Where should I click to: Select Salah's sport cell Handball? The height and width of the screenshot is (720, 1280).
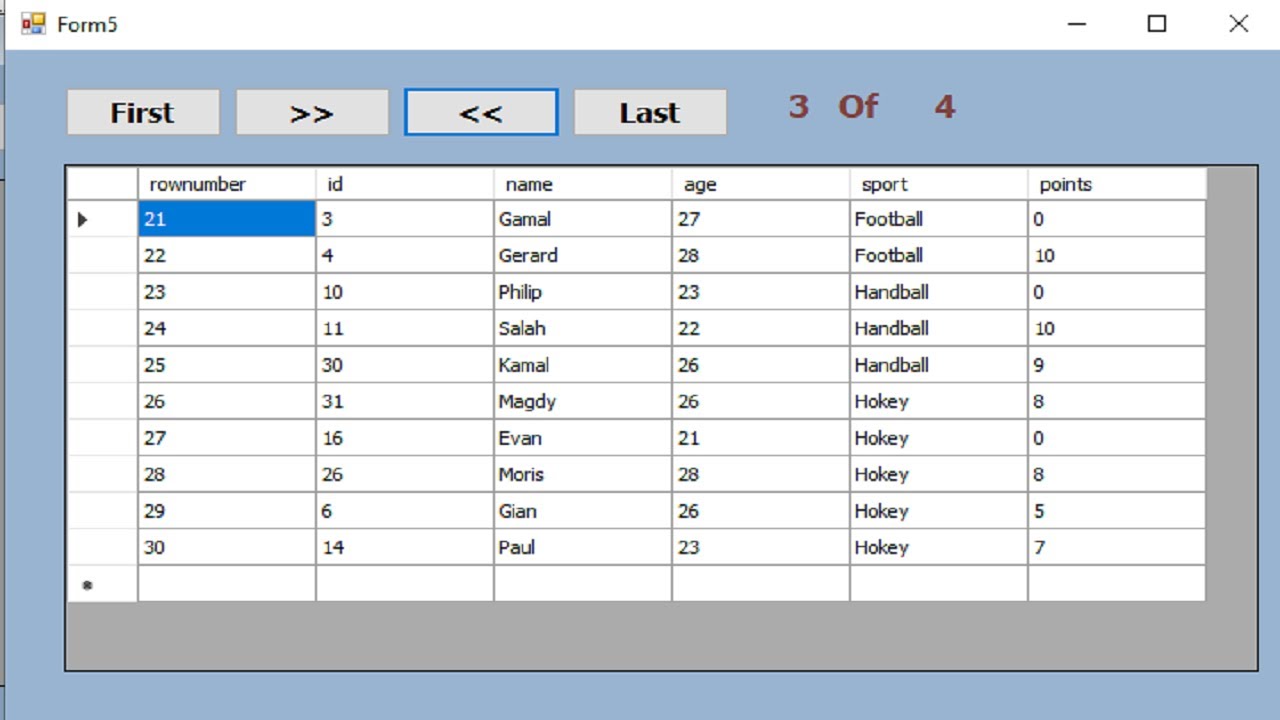939,328
